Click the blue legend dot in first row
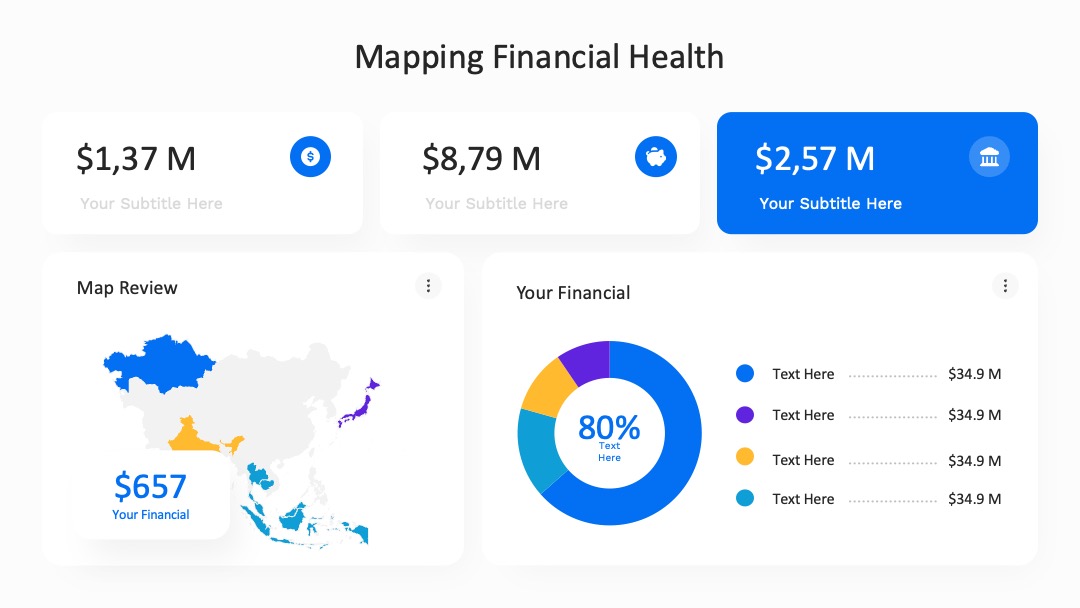The image size is (1080, 608). [745, 373]
